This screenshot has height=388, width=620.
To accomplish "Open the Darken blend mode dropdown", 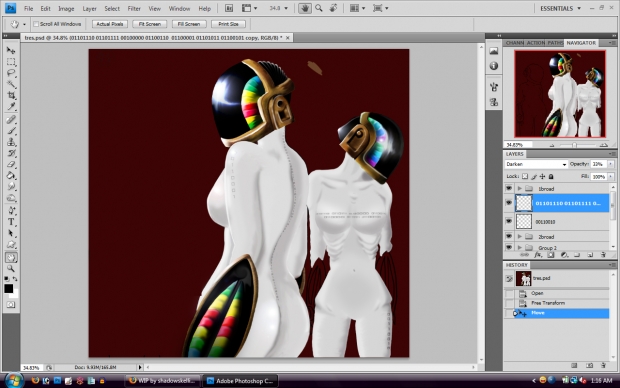I will 536,164.
